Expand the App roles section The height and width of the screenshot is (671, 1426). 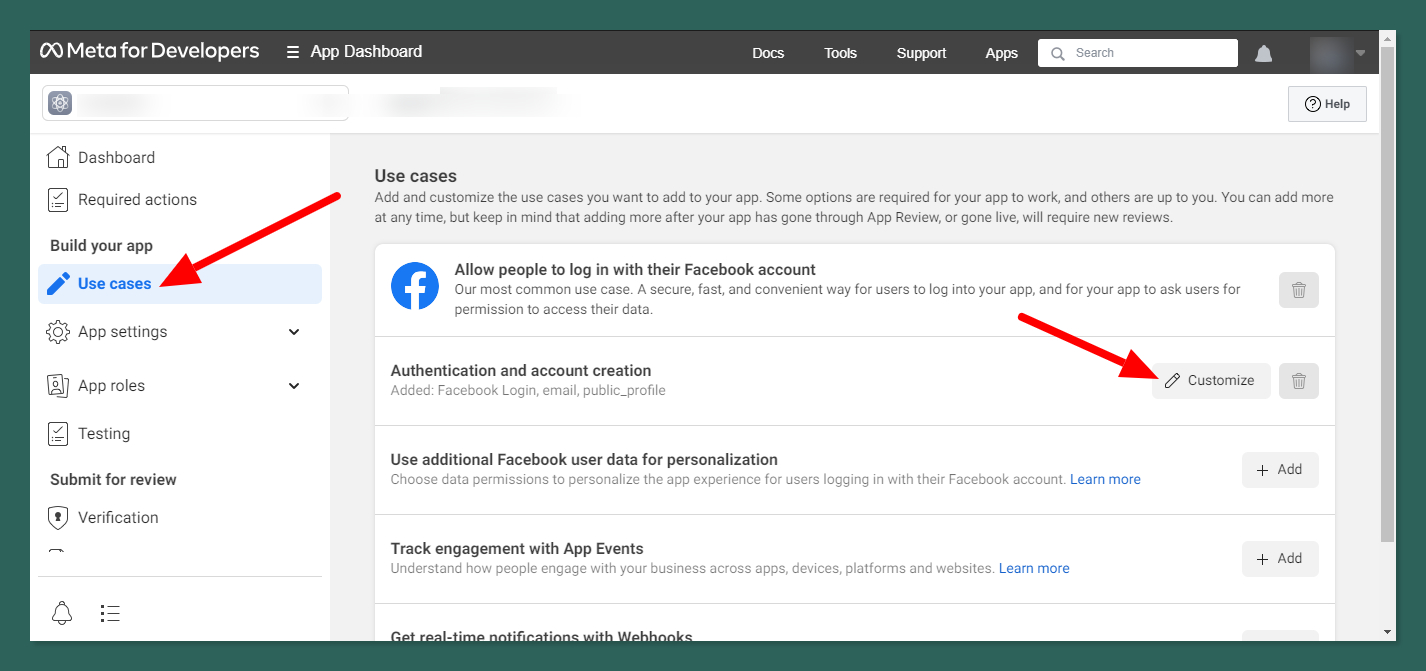tap(294, 386)
